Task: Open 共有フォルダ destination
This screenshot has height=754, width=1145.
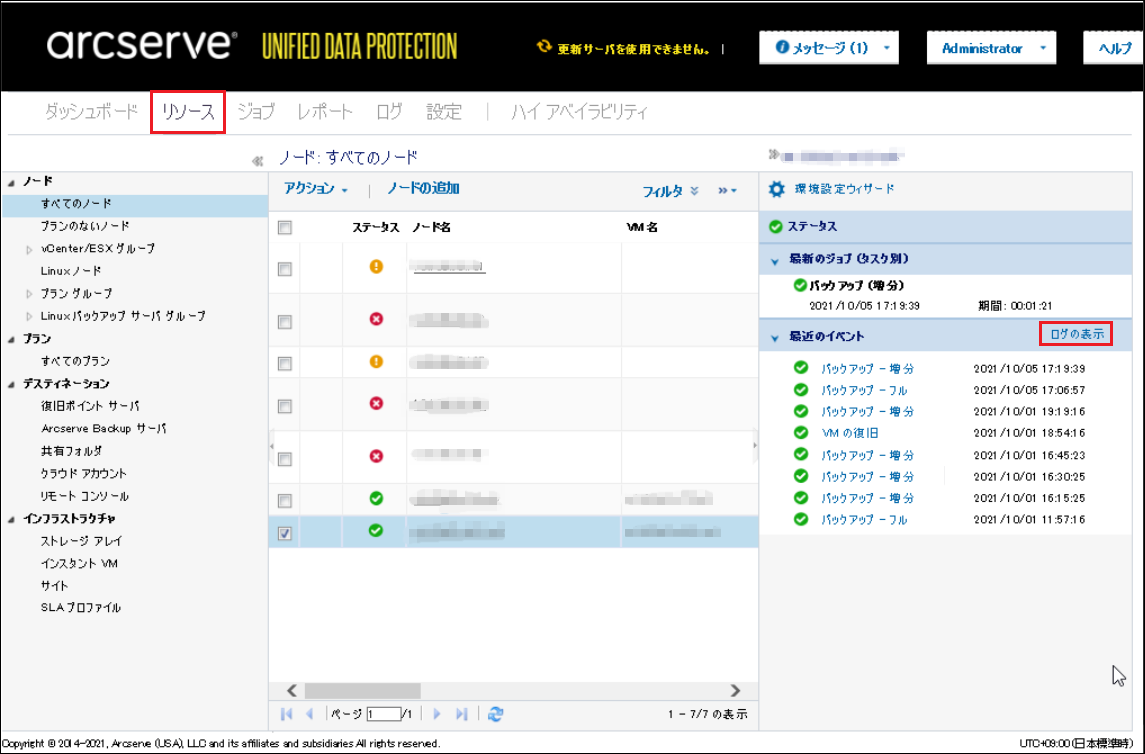Action: coord(71,451)
